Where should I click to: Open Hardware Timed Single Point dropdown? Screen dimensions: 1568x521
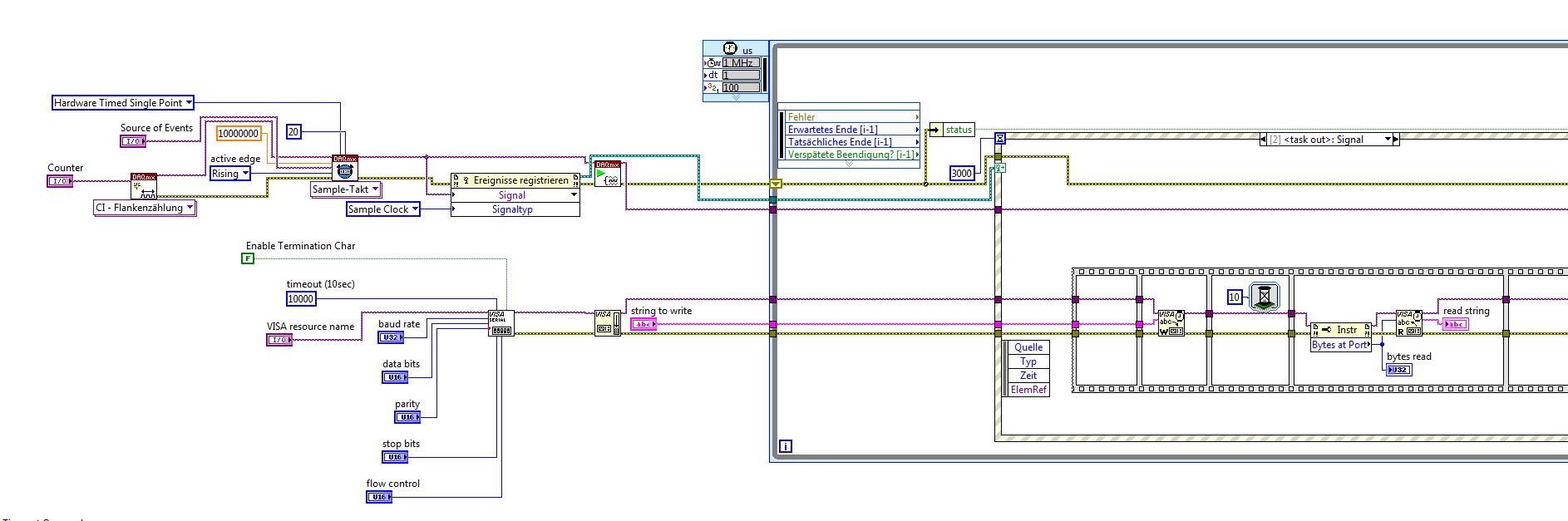pos(189,103)
